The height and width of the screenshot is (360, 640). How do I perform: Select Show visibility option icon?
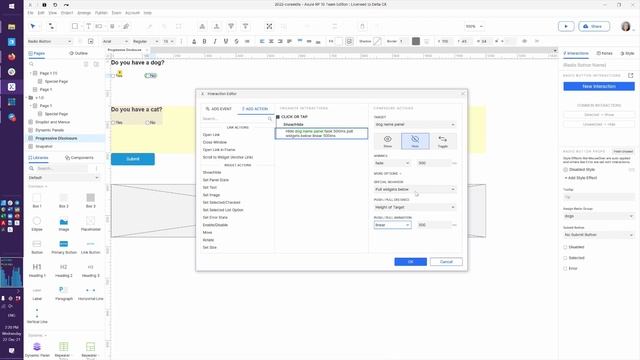pyautogui.click(x=387, y=141)
